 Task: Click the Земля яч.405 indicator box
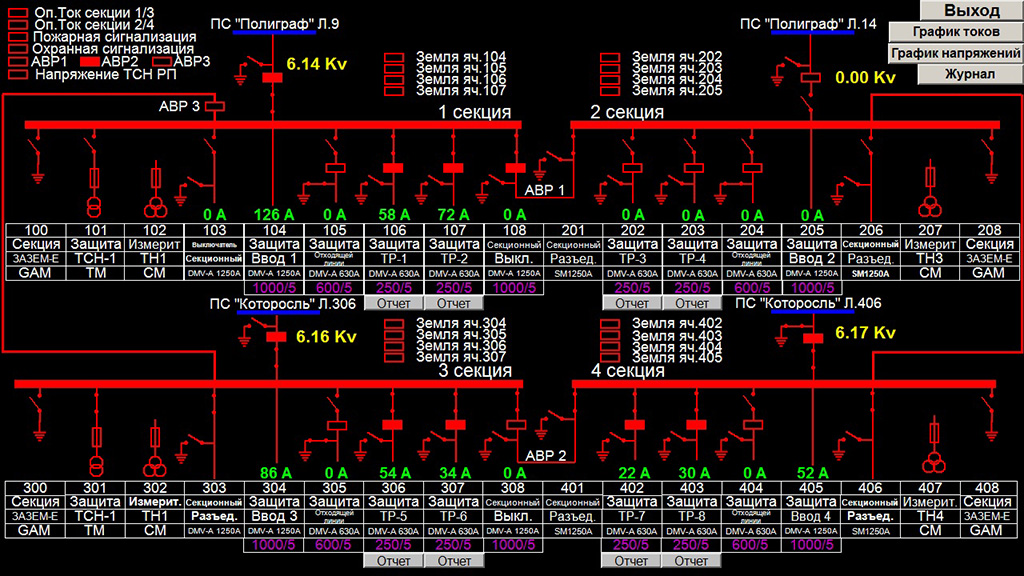tap(610, 358)
